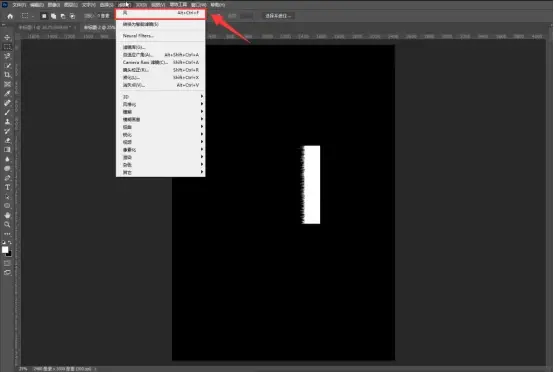Open the 图像 menu
The height and width of the screenshot is (373, 554).
click(x=54, y=5)
